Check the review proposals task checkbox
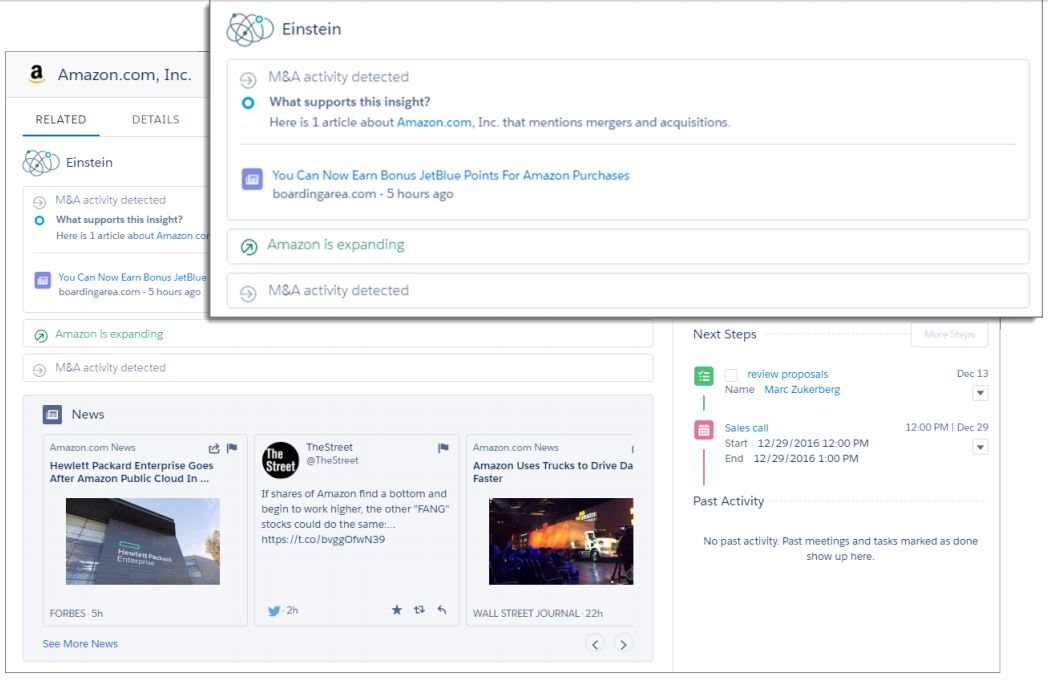The image size is (1048, 680). pos(731,376)
